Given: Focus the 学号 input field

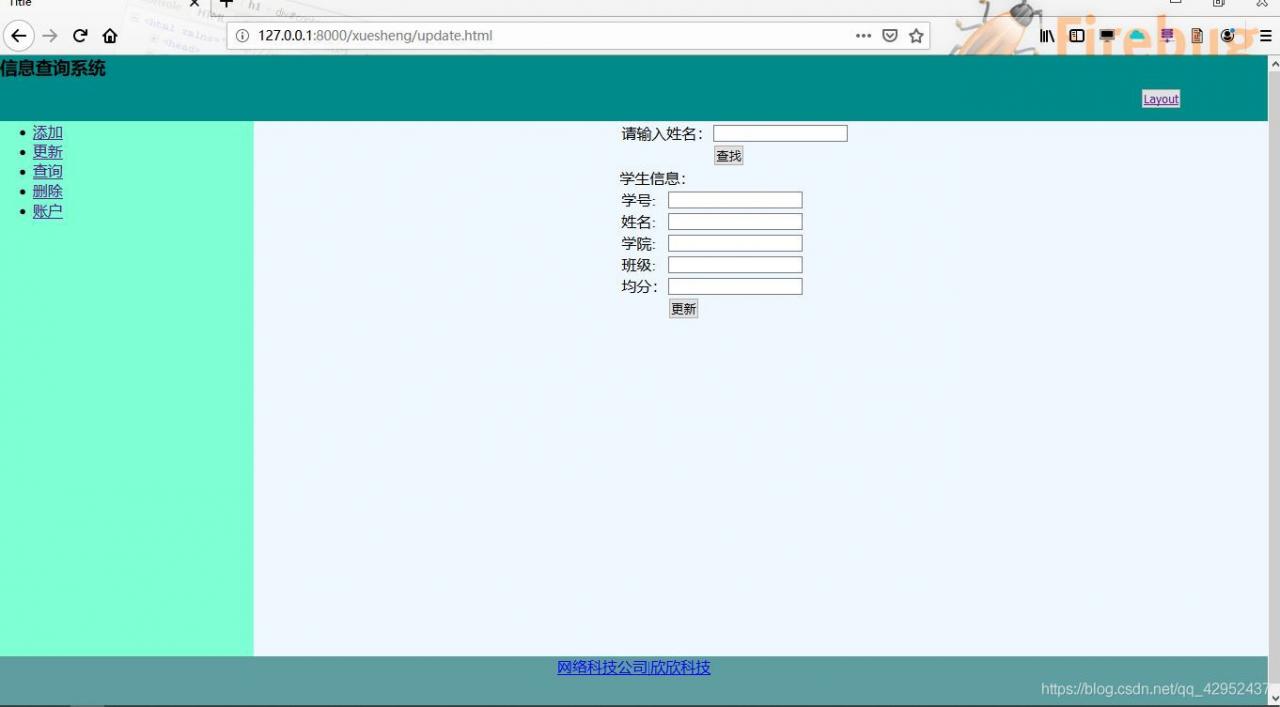Looking at the screenshot, I should (x=735, y=200).
